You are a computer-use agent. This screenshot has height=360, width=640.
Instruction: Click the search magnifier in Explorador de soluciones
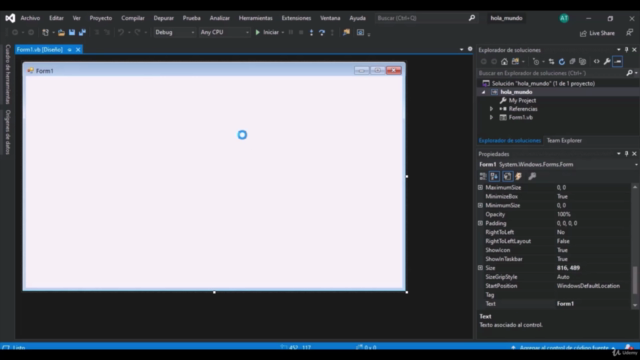point(629,73)
